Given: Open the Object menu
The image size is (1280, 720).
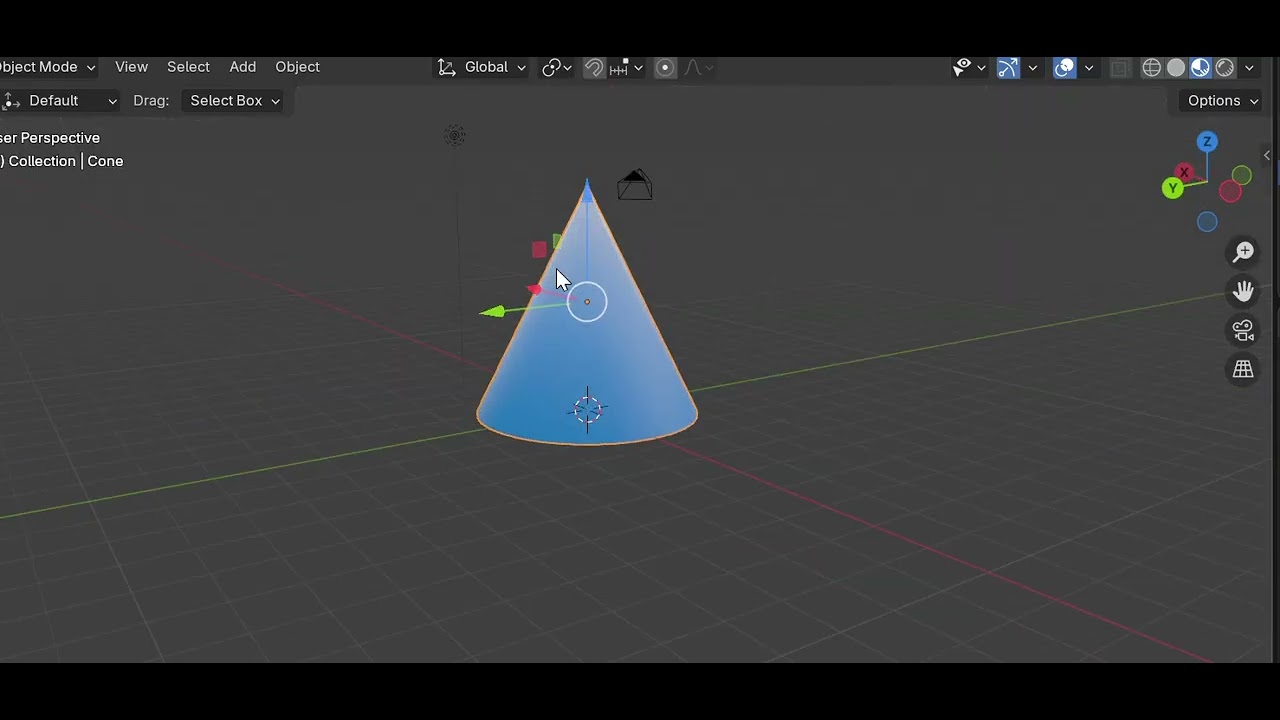Looking at the screenshot, I should click(x=297, y=67).
